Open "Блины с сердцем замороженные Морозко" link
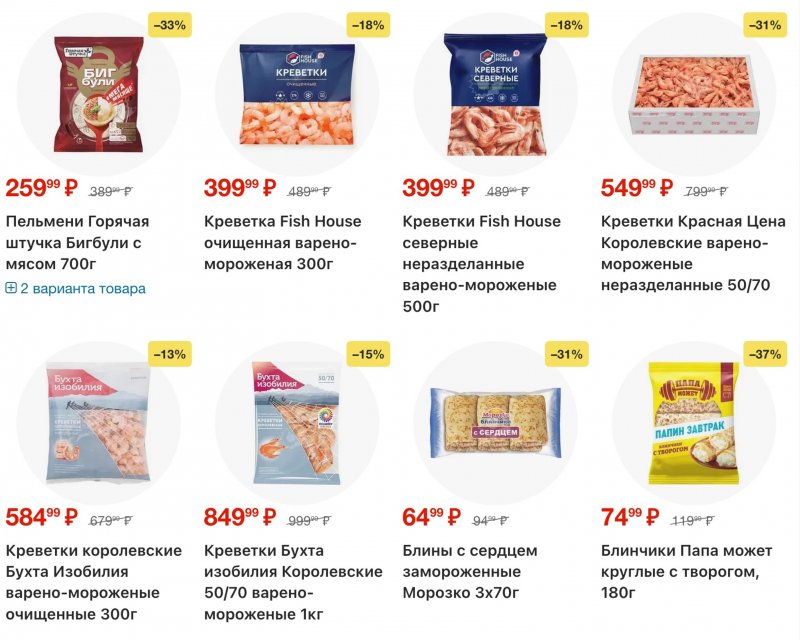800x640 pixels. (x=470, y=572)
